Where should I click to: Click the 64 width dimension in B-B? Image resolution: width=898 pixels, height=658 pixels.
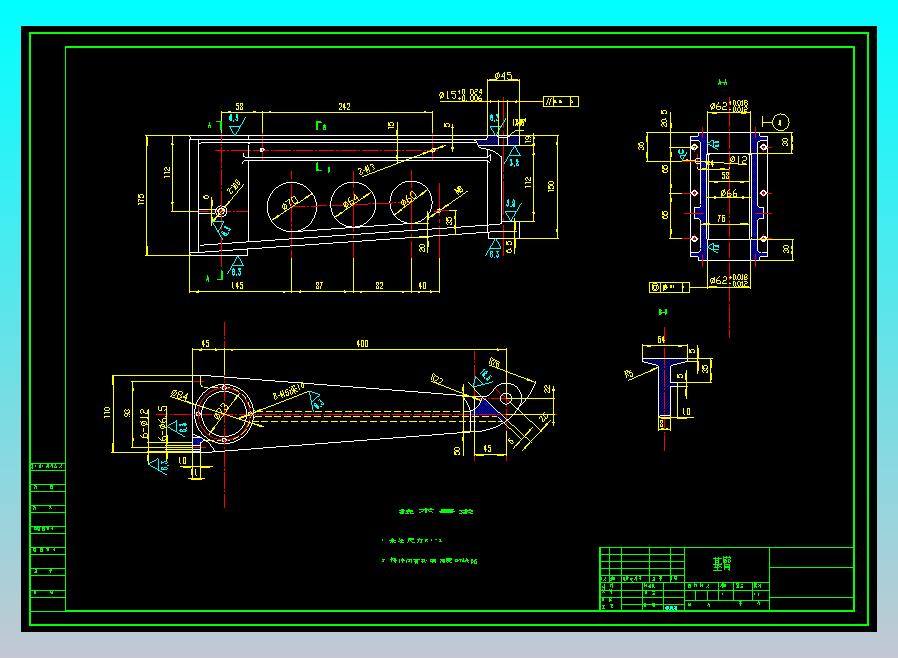tap(661, 340)
